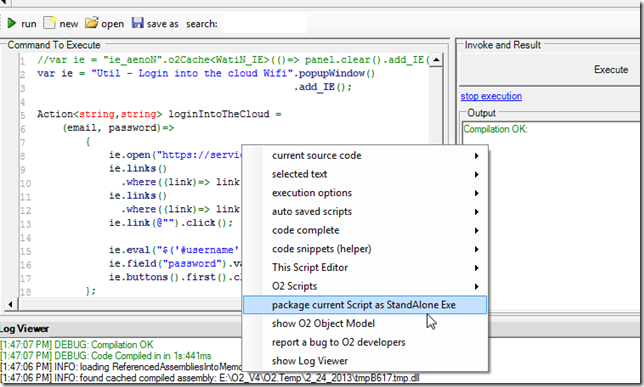Screen dimensions: 644x387
Task: Expand the code complete submenu
Action: click(365, 230)
